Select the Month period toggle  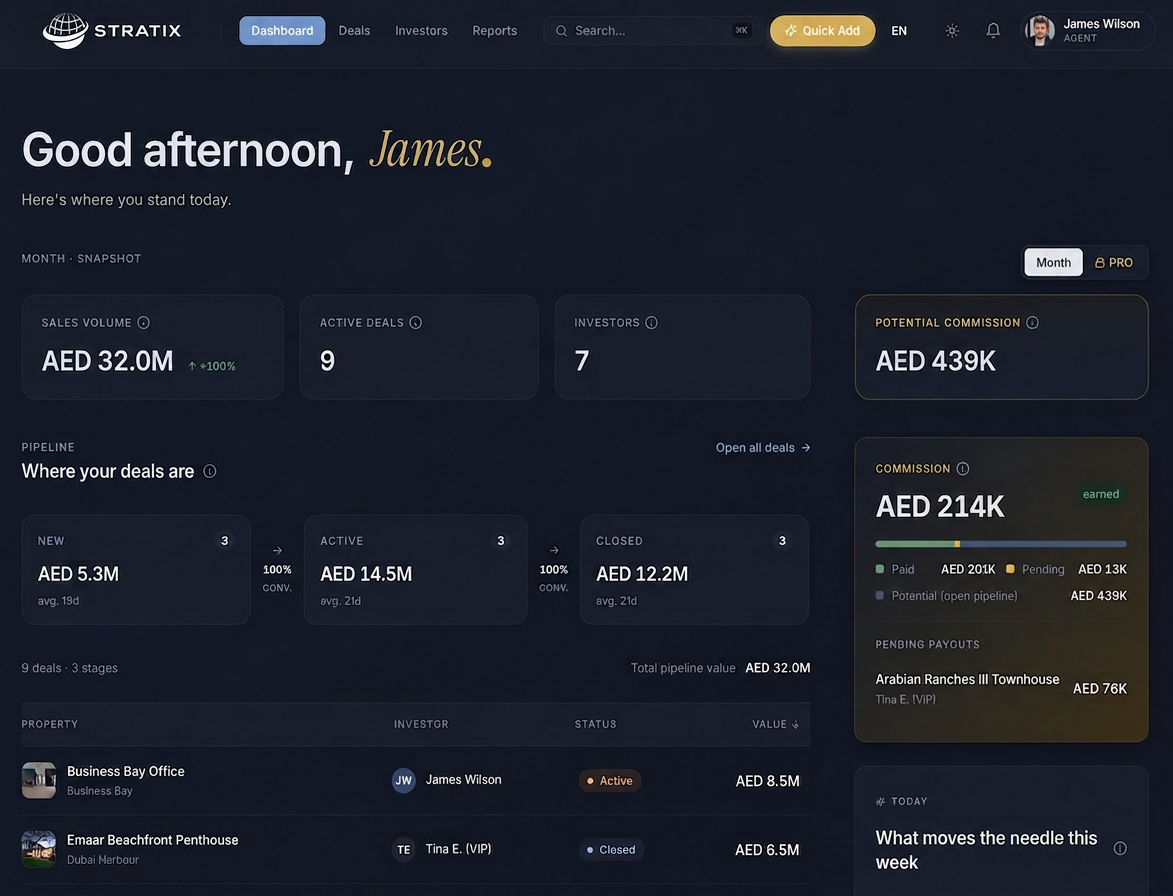point(1053,263)
